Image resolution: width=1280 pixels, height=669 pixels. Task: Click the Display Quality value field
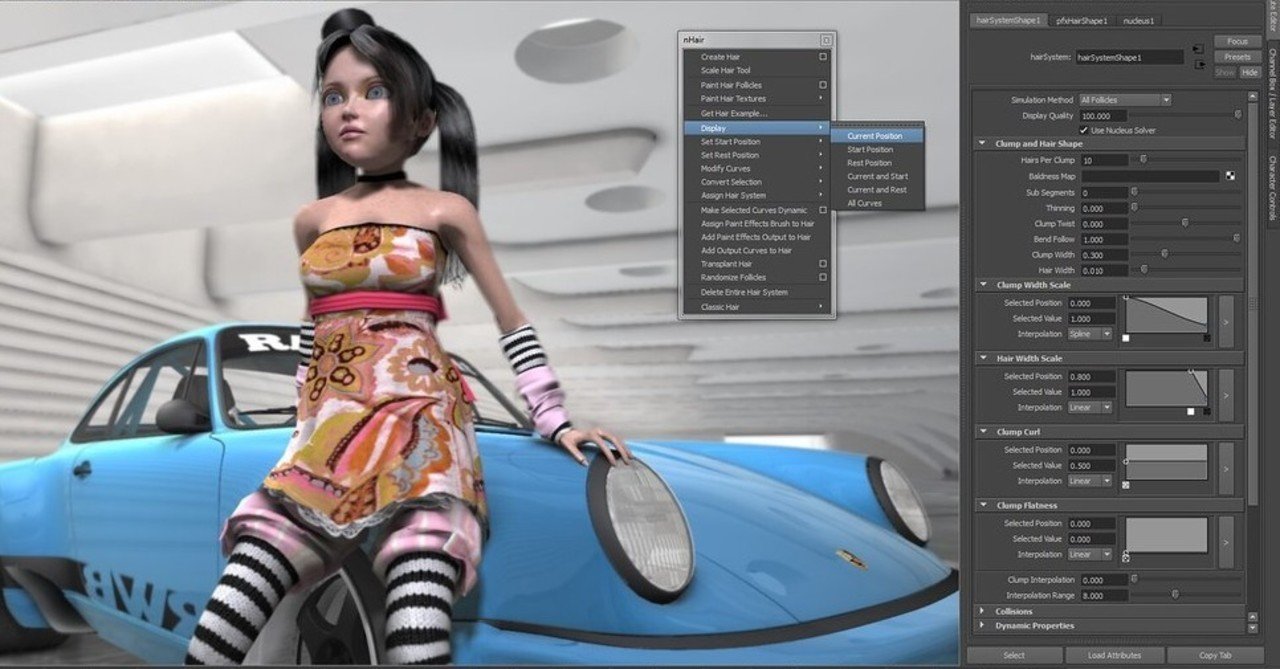click(x=1103, y=115)
